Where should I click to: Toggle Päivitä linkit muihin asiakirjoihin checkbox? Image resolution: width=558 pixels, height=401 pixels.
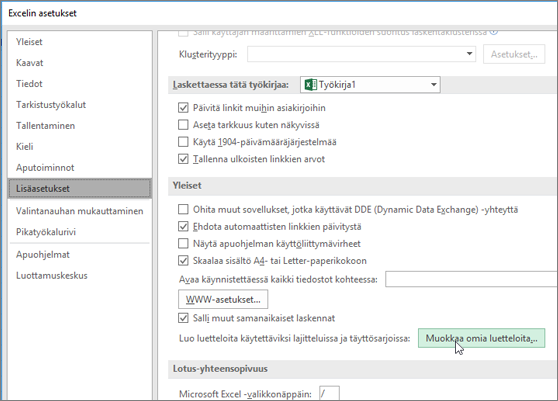[183, 108]
